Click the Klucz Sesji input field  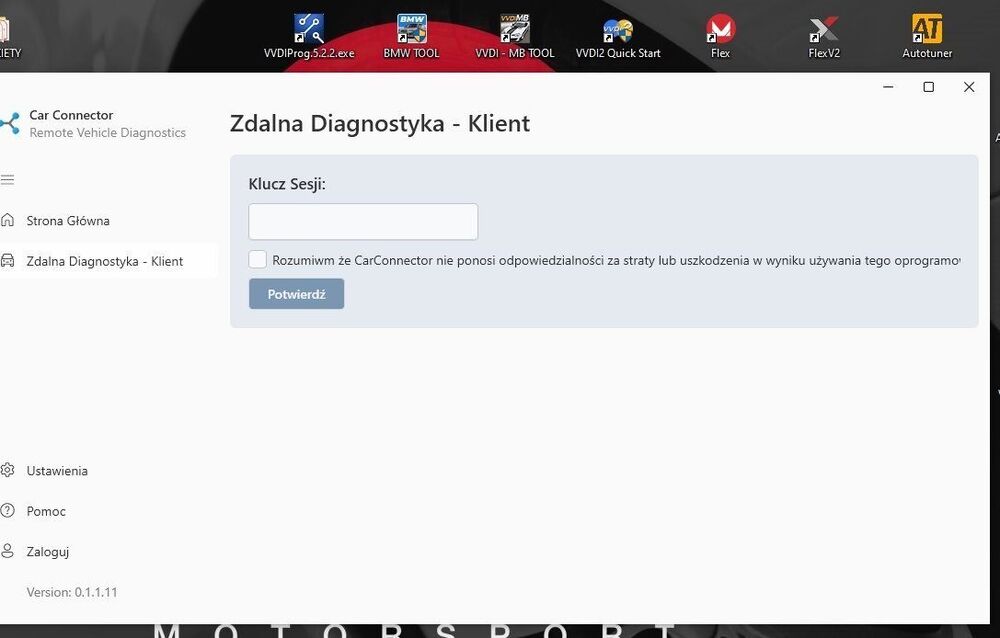363,221
